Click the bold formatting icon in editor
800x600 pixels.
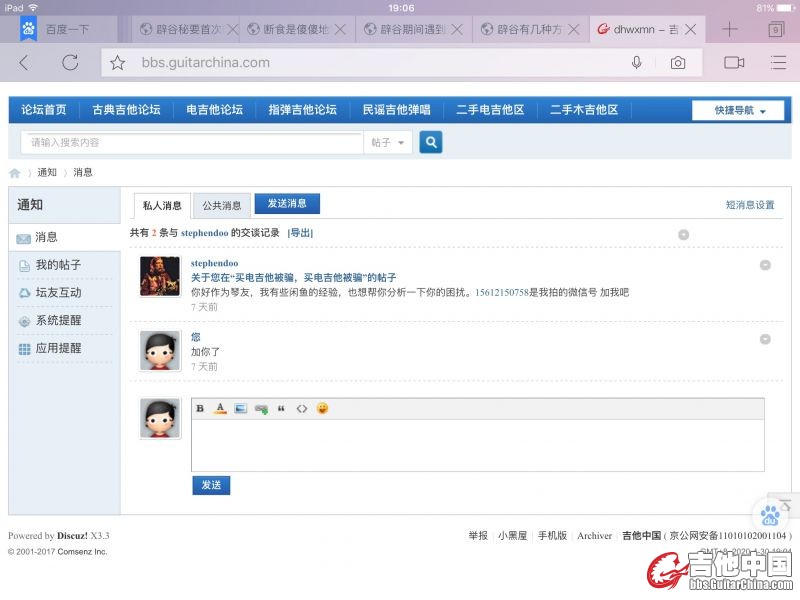[x=200, y=409]
